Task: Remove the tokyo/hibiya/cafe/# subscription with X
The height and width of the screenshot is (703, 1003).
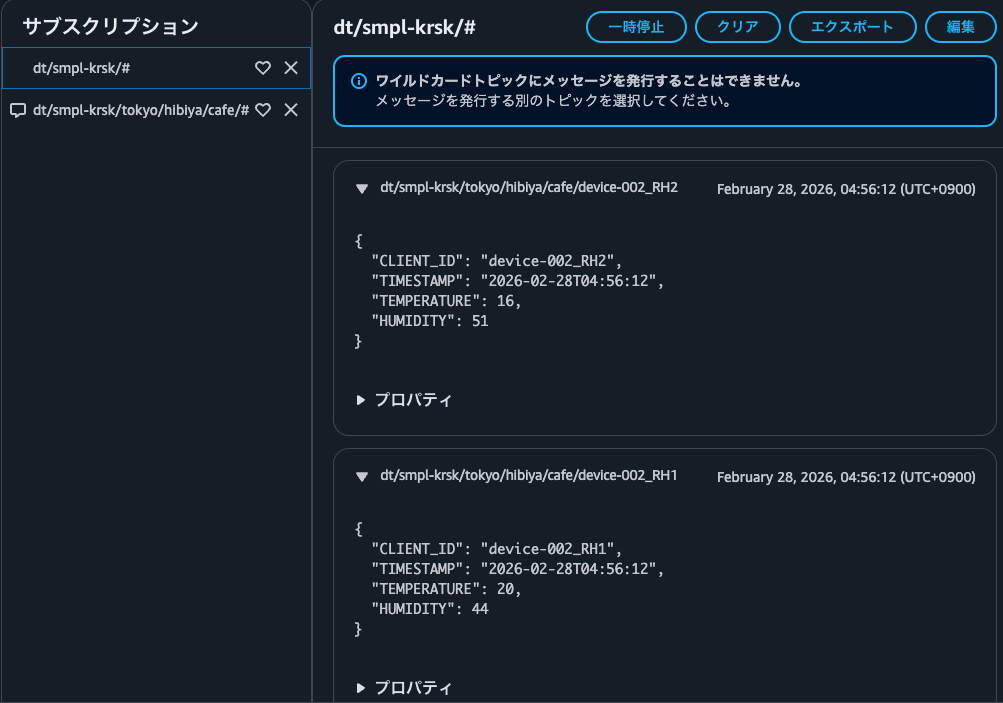Action: click(x=291, y=110)
